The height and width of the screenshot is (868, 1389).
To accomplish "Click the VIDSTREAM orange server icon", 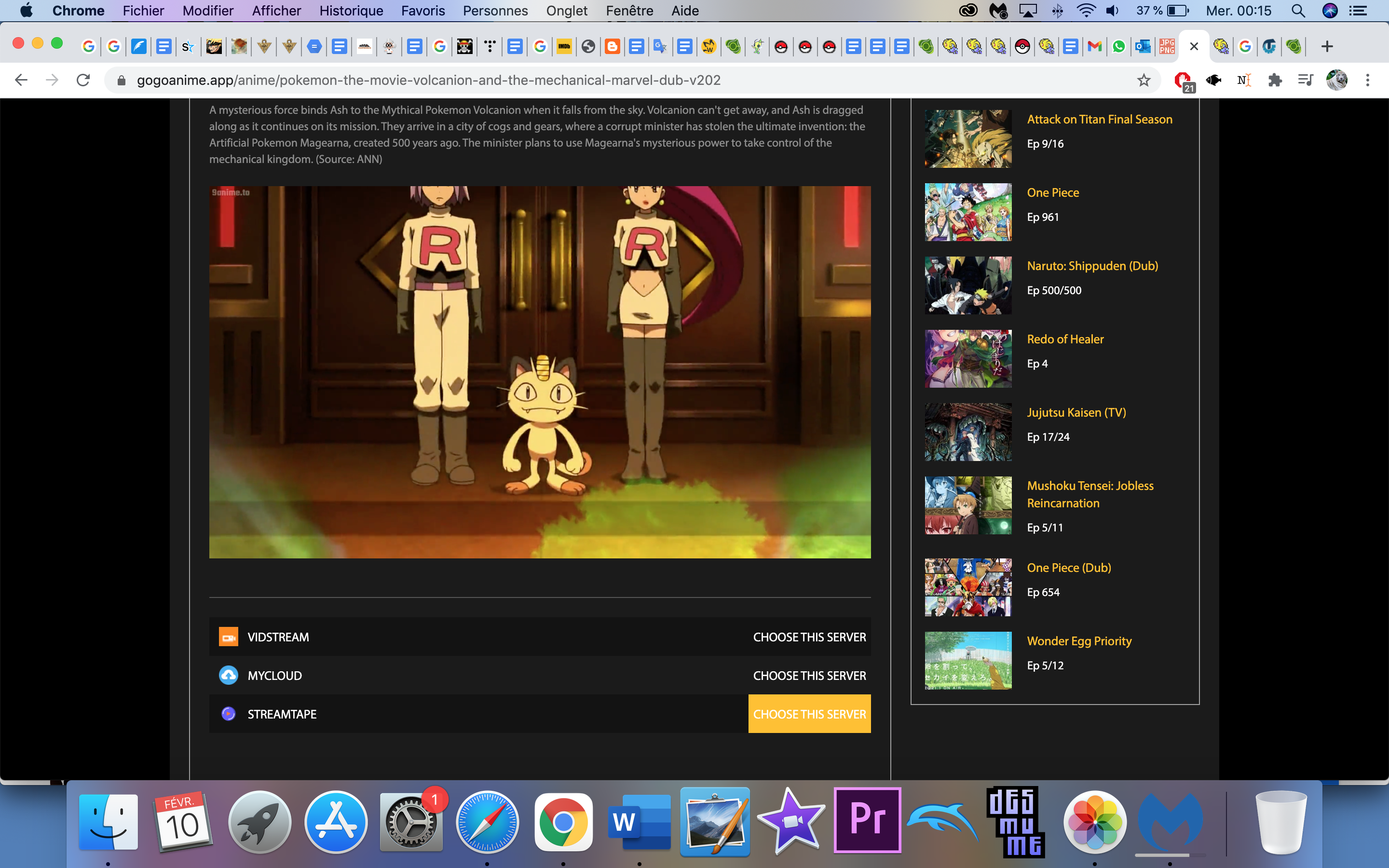I will (x=229, y=637).
